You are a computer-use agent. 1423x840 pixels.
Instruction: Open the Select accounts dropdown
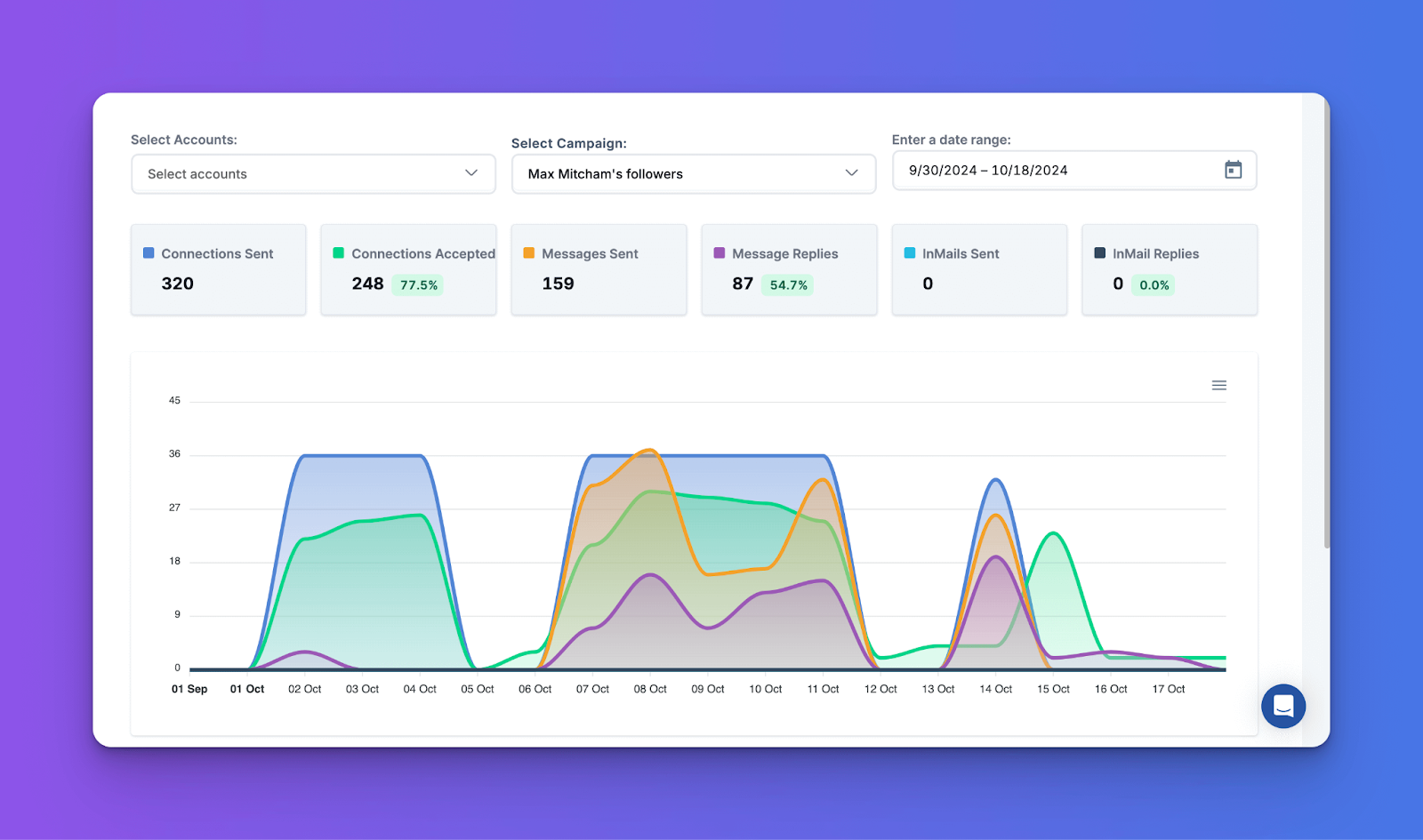tap(313, 174)
